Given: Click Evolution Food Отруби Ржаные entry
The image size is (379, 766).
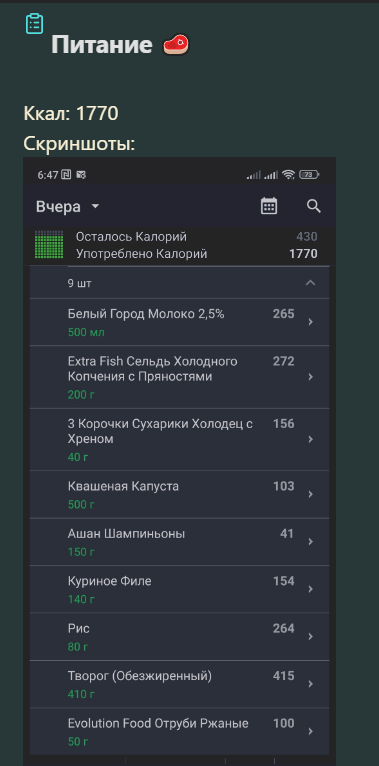Looking at the screenshot, I should (x=179, y=731).
